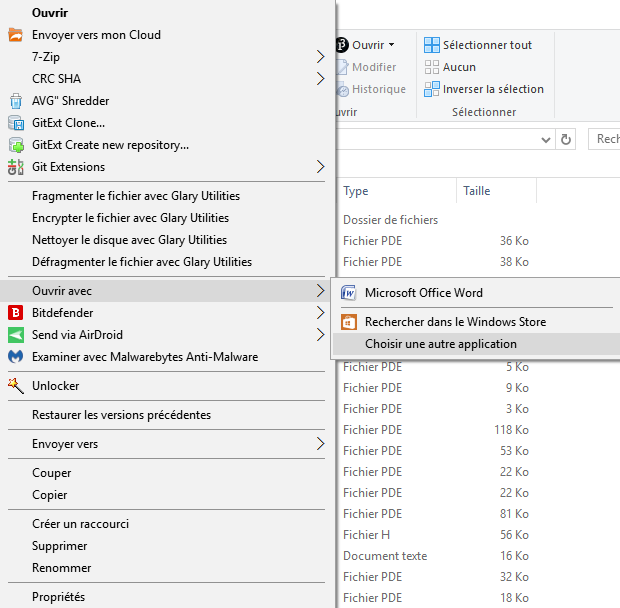Click the Unlocker magic wand icon

pyautogui.click(x=16, y=386)
